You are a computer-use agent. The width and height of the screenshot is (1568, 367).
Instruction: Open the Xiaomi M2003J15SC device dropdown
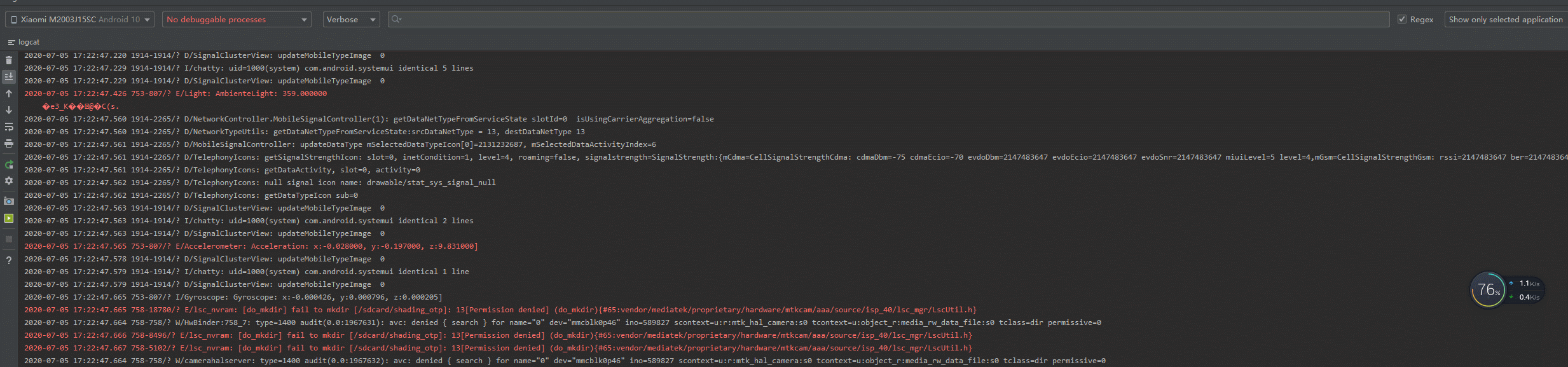click(x=80, y=20)
